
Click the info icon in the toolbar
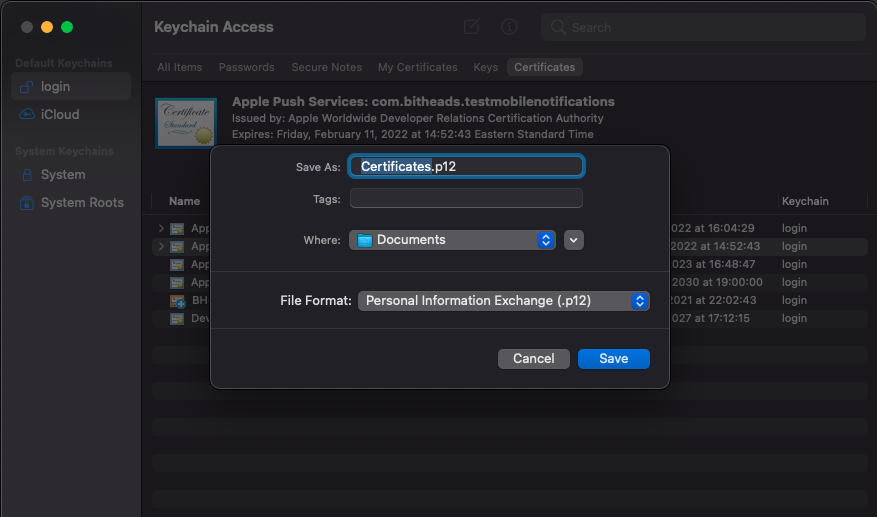[x=509, y=26]
